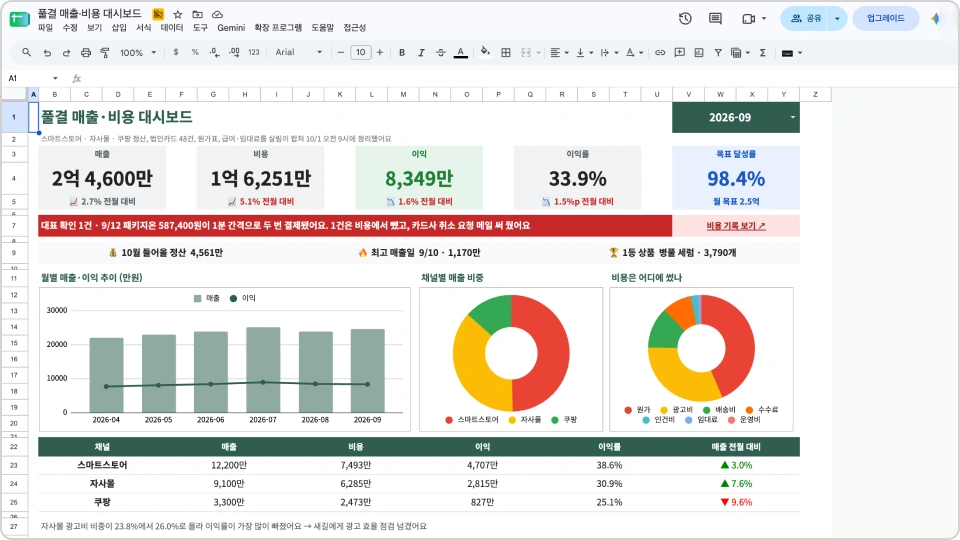The image size is (960, 540).
Task: Open the zoom 100% dropdown
Action: pos(138,53)
